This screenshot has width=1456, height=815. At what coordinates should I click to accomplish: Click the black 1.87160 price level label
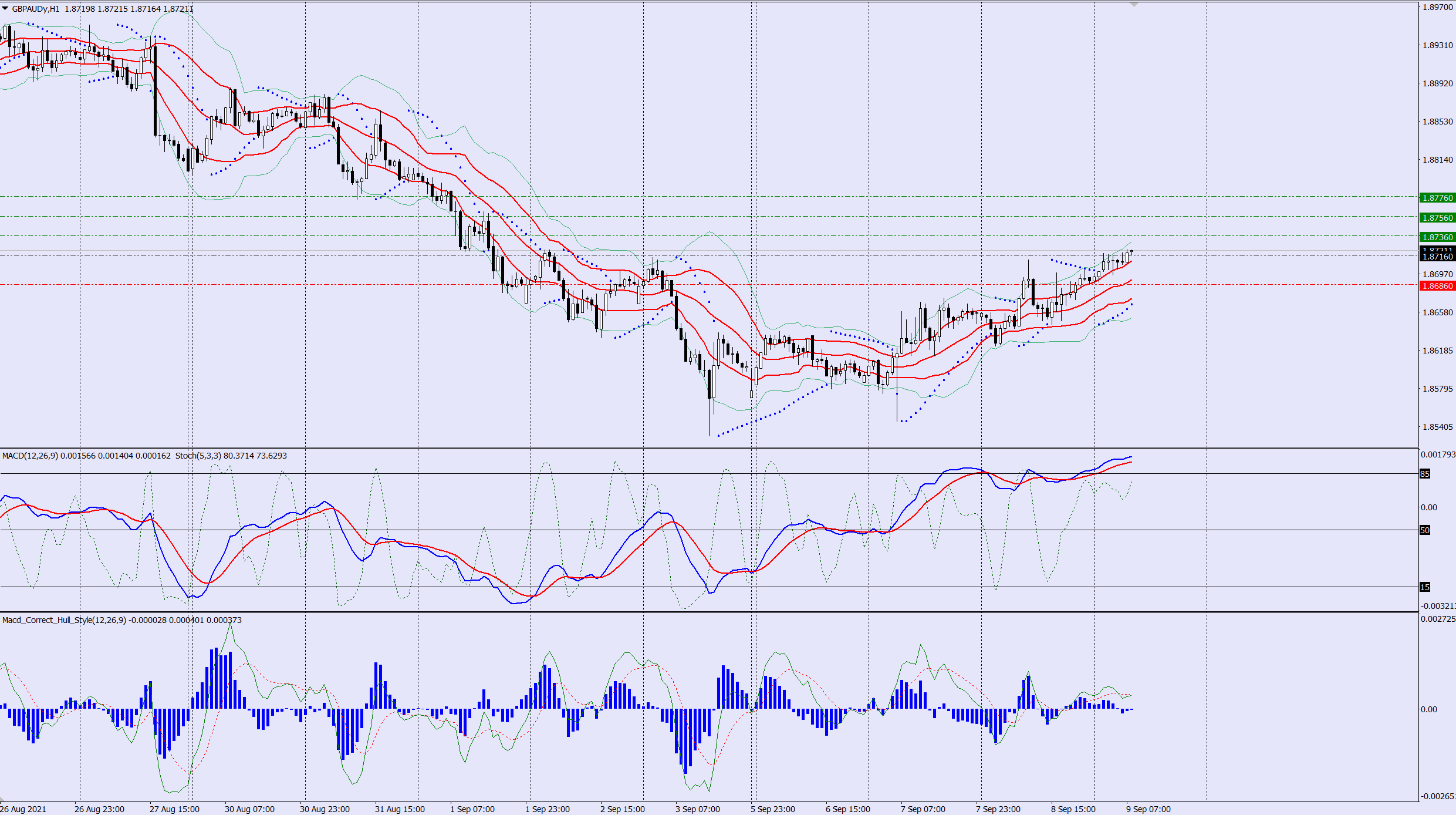(1437, 257)
